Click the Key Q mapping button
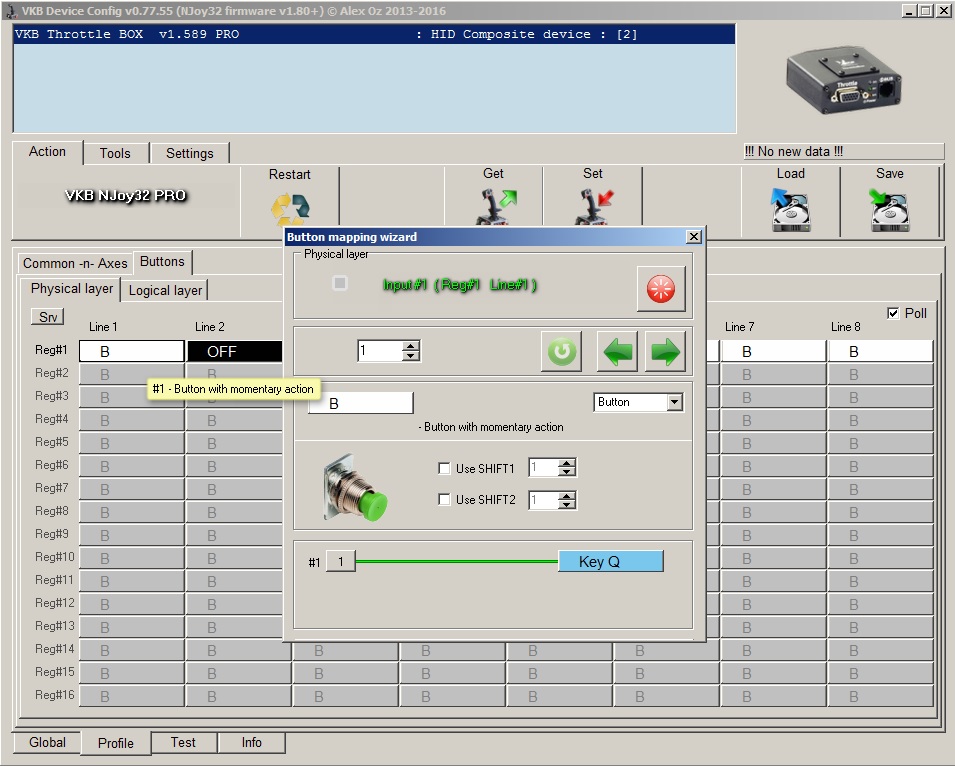The width and height of the screenshot is (955, 766). pyautogui.click(x=610, y=561)
